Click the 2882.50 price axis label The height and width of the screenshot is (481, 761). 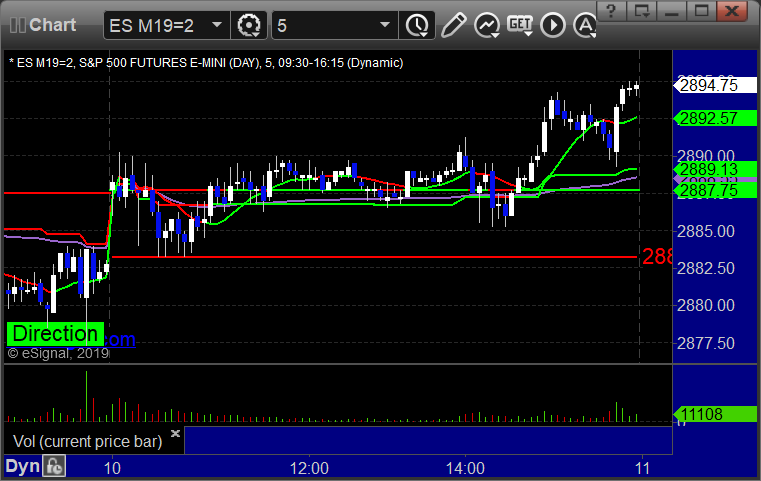coord(706,268)
